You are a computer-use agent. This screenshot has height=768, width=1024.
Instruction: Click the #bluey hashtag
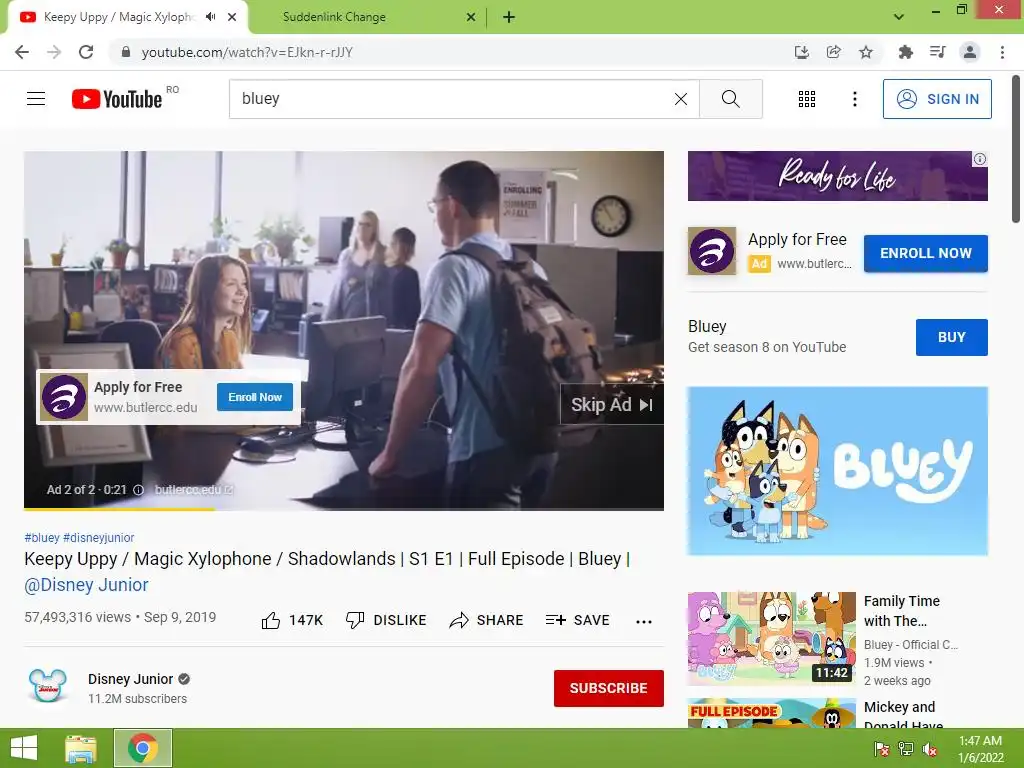(42, 537)
